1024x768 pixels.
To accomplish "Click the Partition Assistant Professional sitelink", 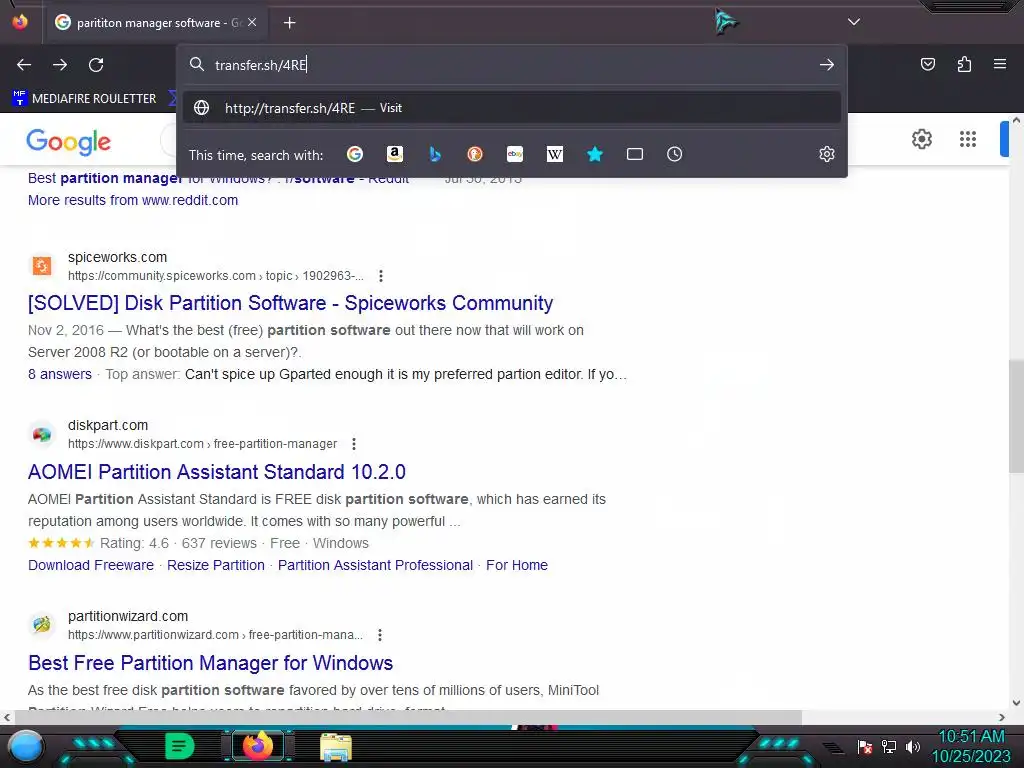I will [376, 565].
